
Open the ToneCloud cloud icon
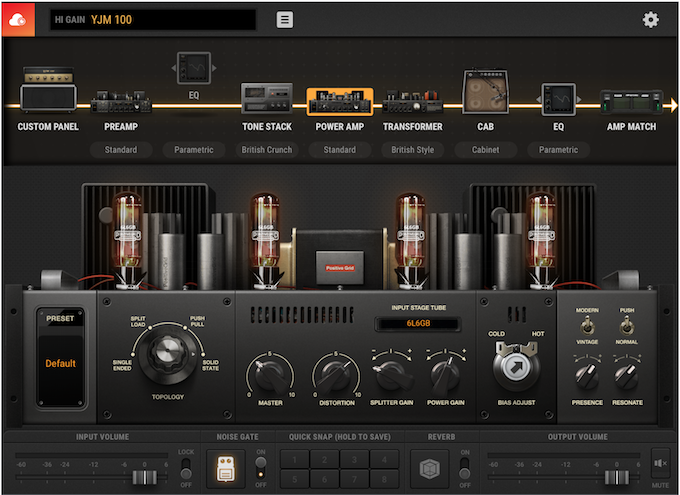point(18,20)
